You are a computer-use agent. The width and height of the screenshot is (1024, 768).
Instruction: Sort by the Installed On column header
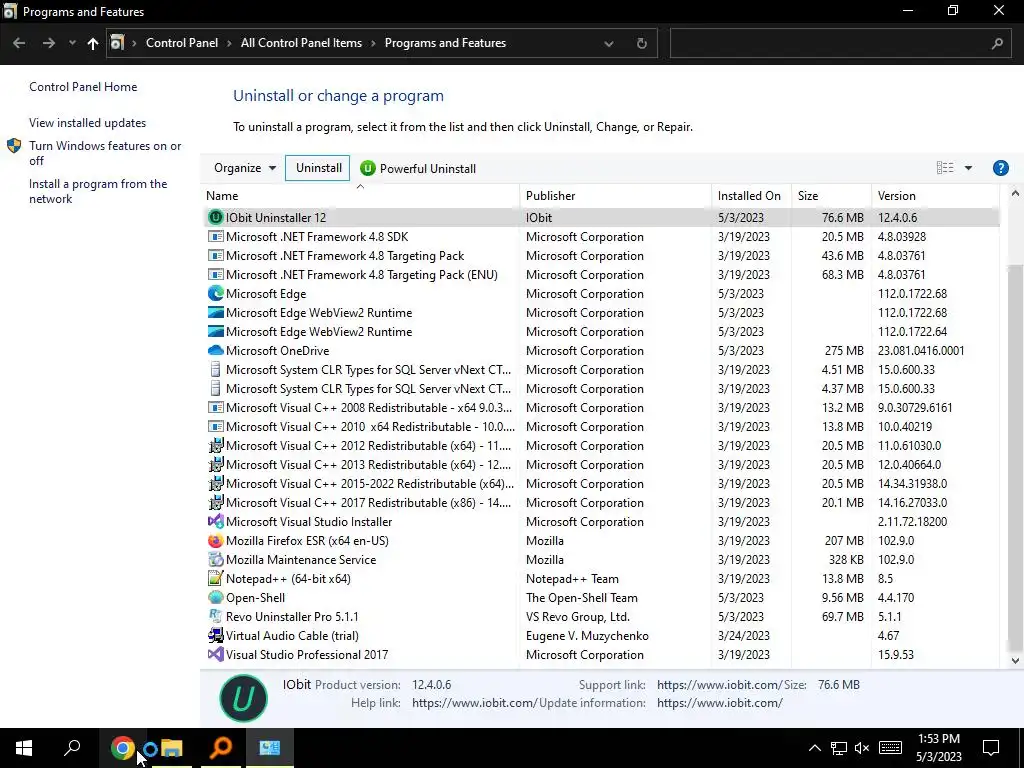[751, 196]
